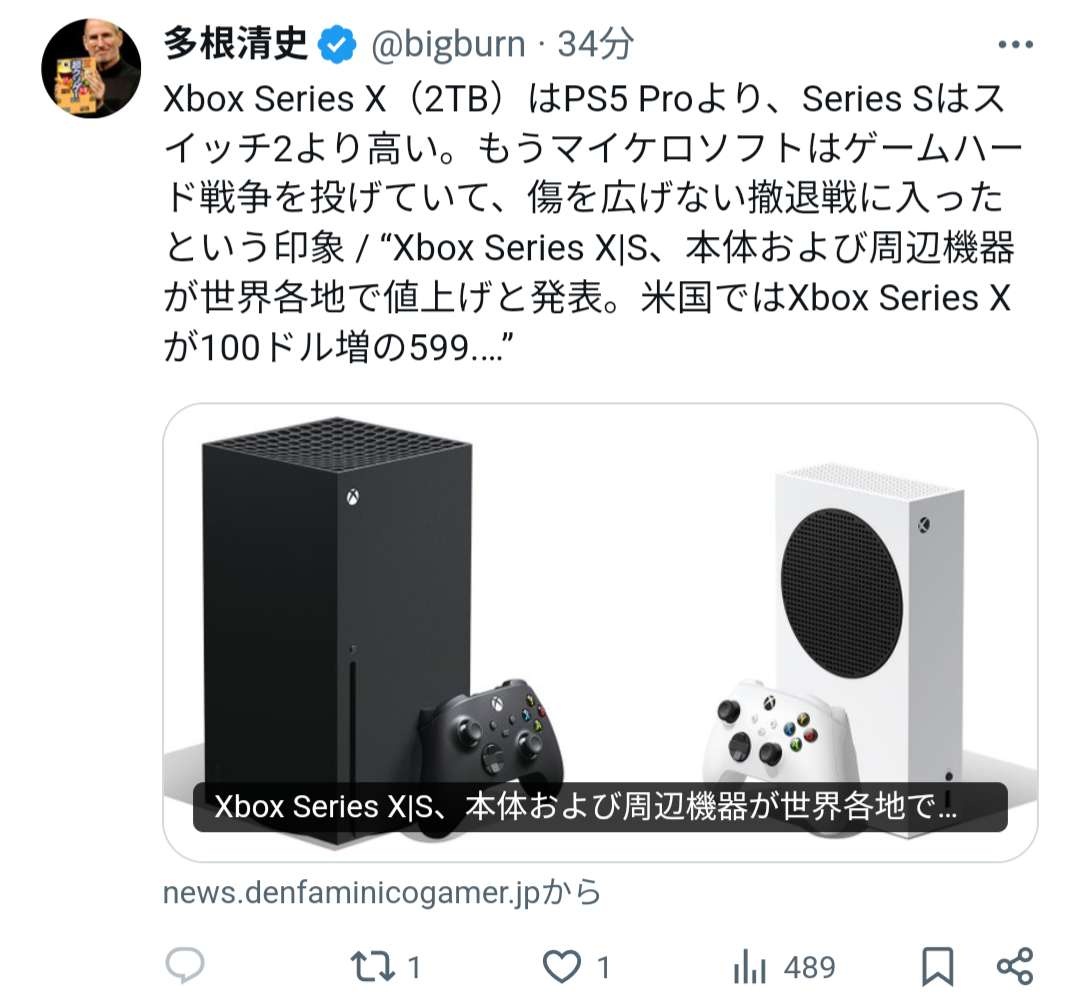Click the tweet body text to expand
The image size is (1080, 1007).
592,223
